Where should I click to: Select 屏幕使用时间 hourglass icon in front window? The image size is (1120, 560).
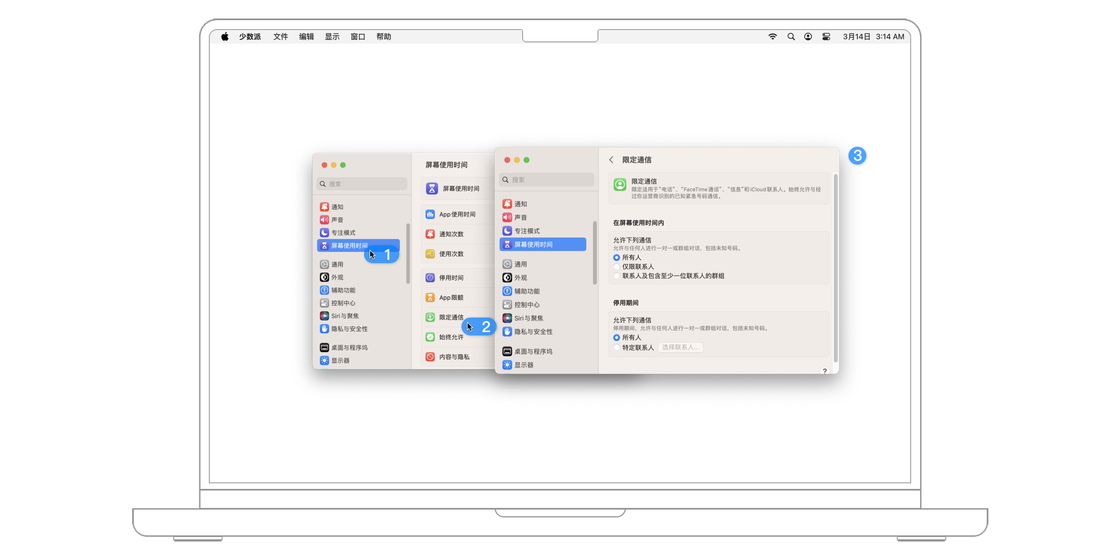507,244
